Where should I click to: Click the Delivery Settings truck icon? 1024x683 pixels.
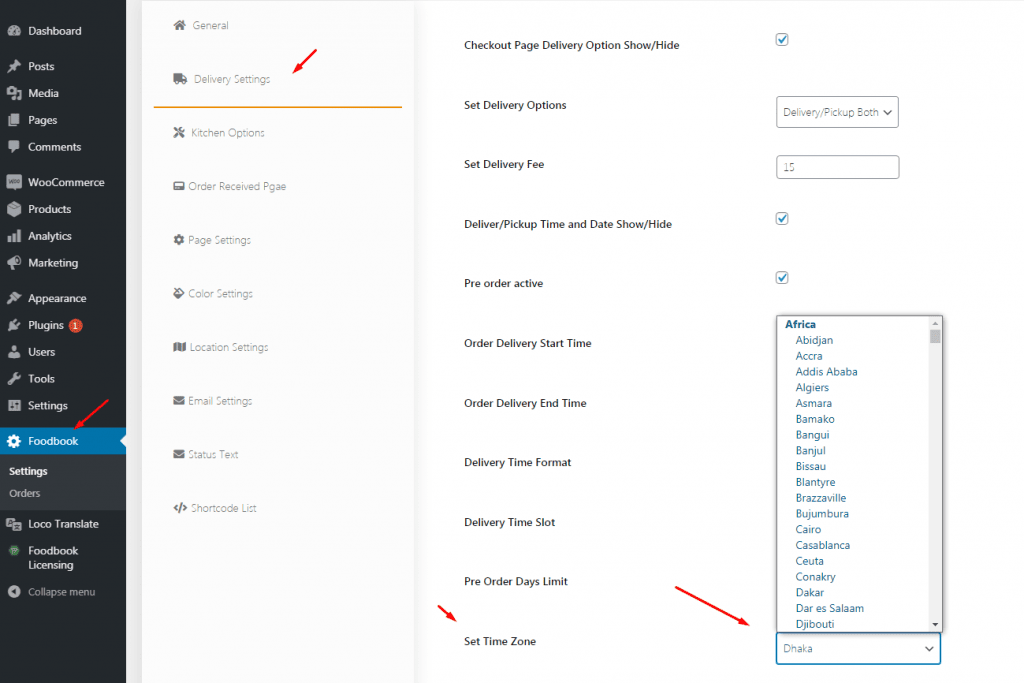pyautogui.click(x=180, y=79)
